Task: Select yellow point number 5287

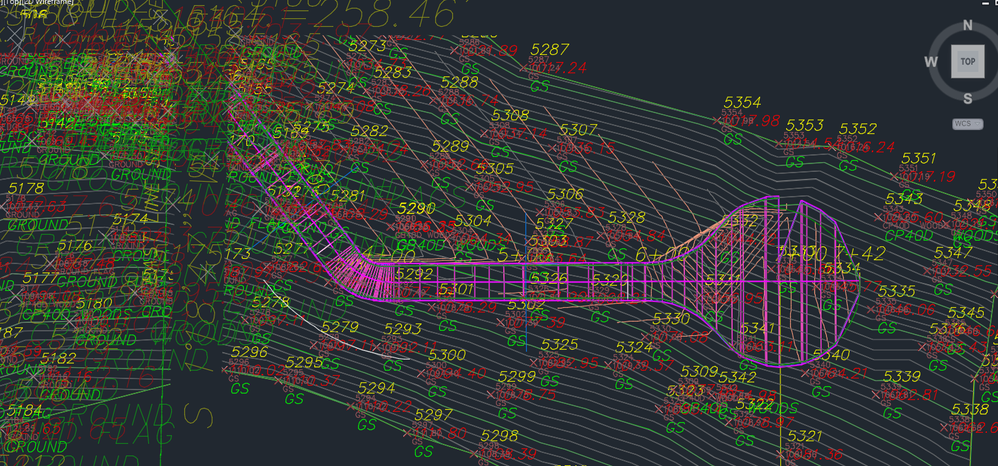Action: [x=550, y=50]
